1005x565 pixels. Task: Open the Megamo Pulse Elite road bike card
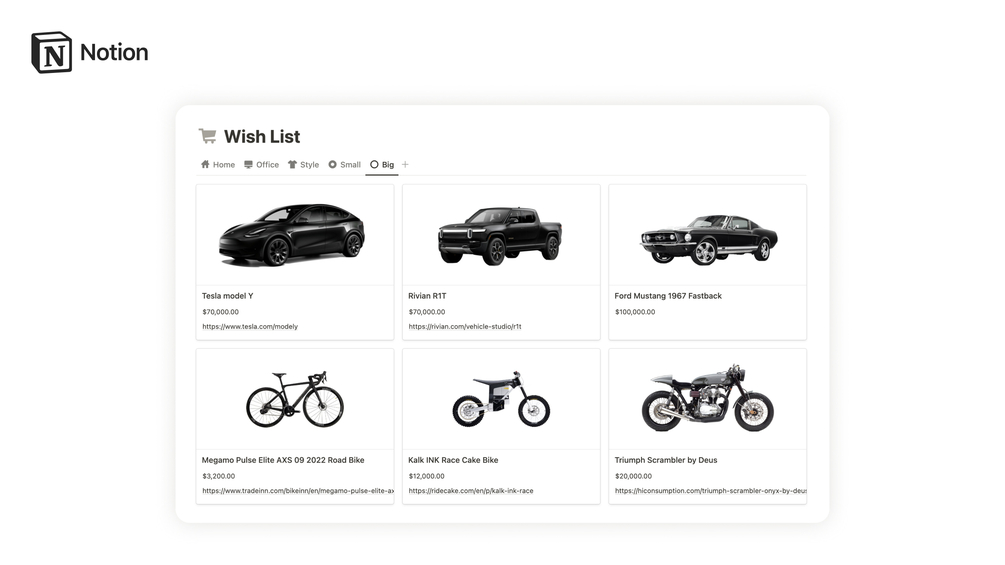pyautogui.click(x=295, y=426)
